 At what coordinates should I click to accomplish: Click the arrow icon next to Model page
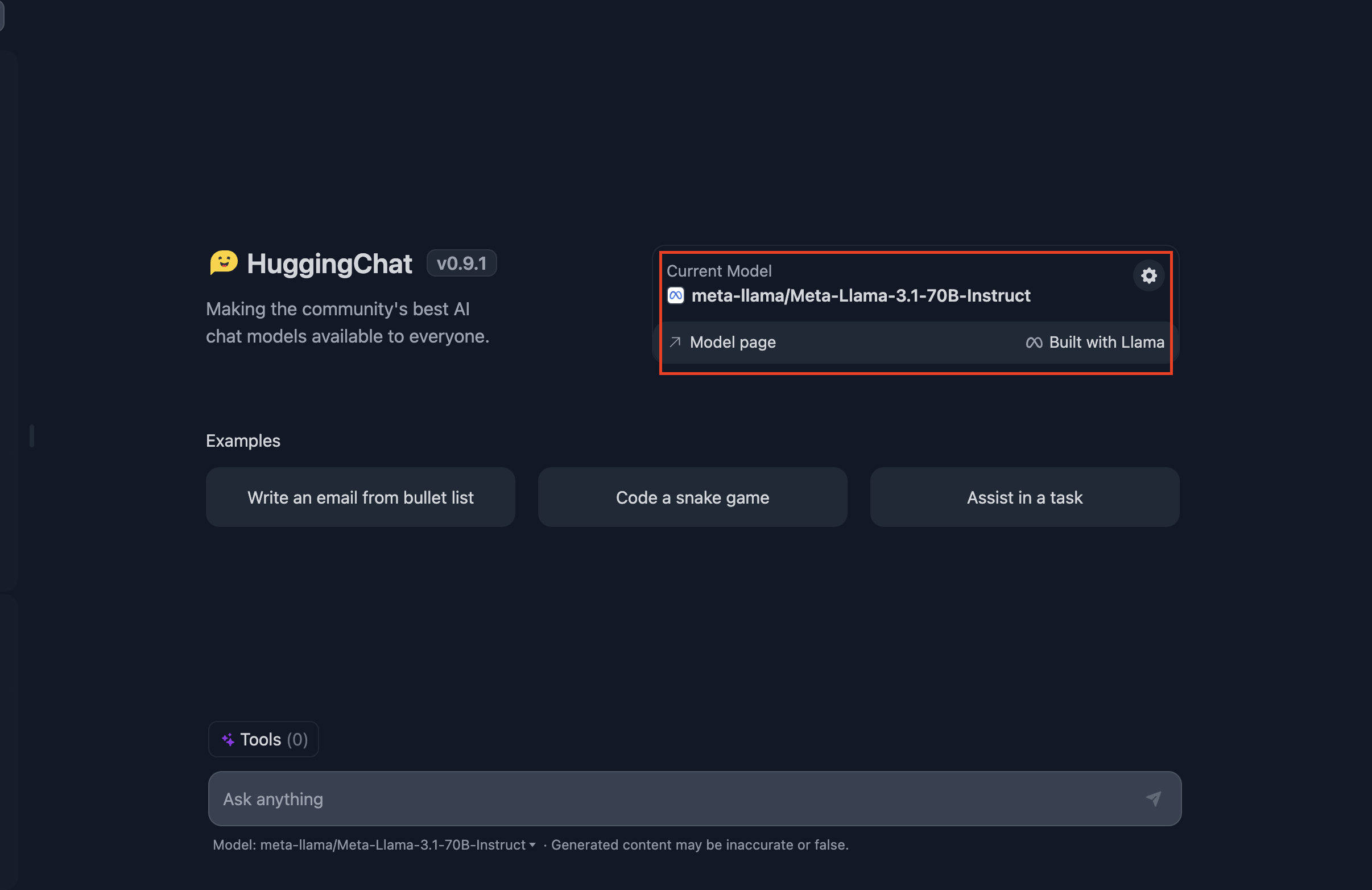(675, 342)
